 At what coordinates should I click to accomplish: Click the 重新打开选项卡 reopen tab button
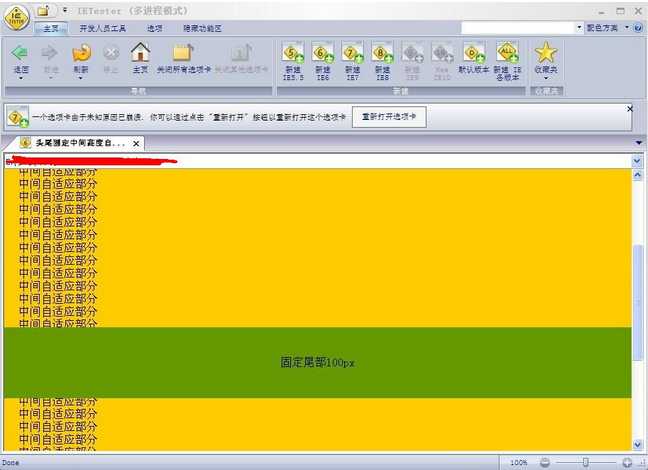point(389,117)
